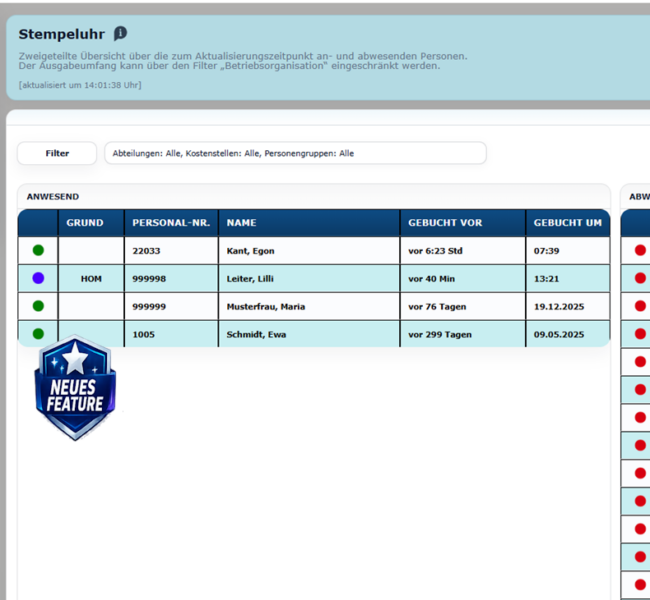
Task: Click the green status dot for Schmidt, Ewa
Action: click(x=38, y=334)
